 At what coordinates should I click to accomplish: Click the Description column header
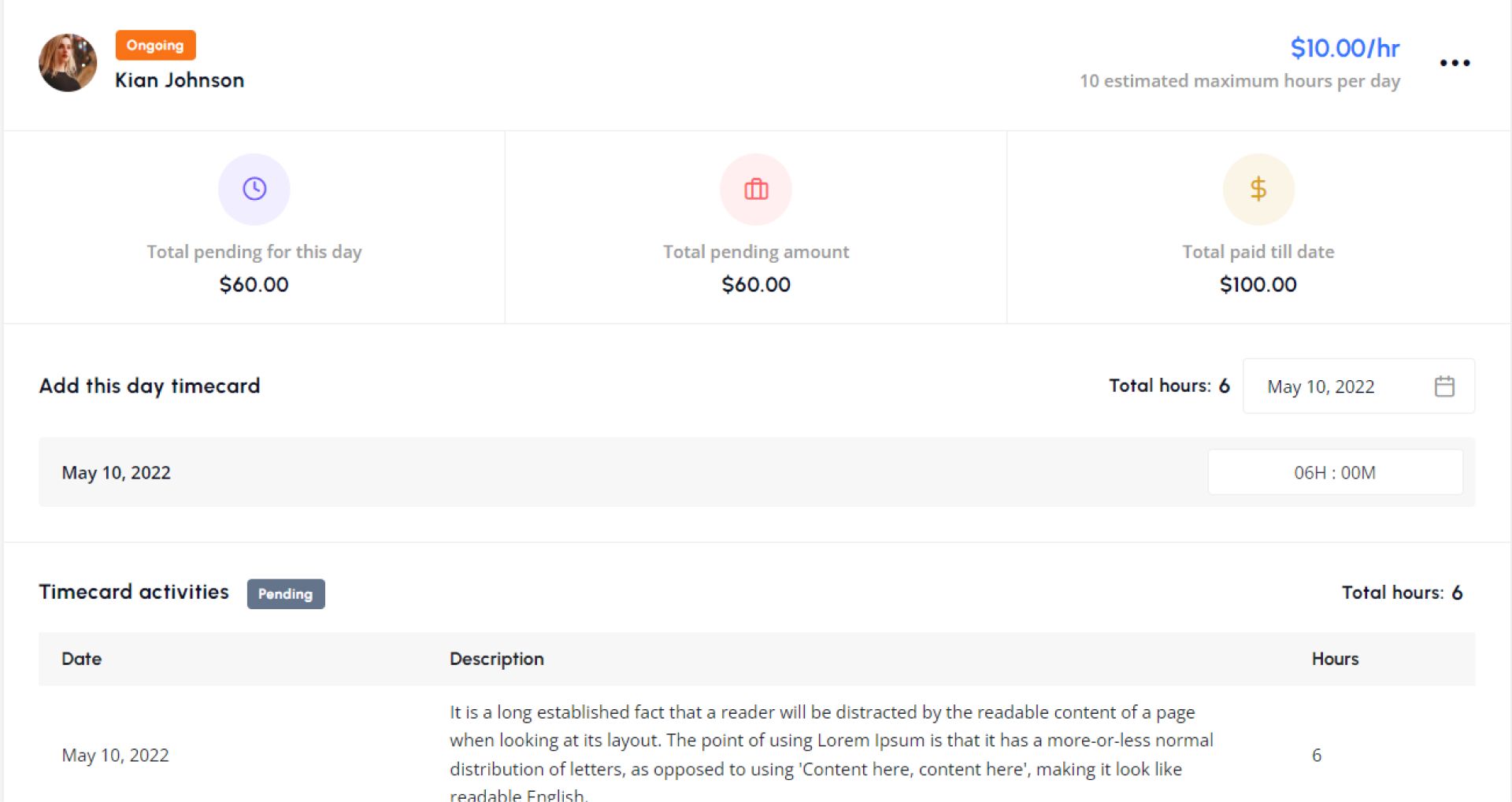click(496, 659)
